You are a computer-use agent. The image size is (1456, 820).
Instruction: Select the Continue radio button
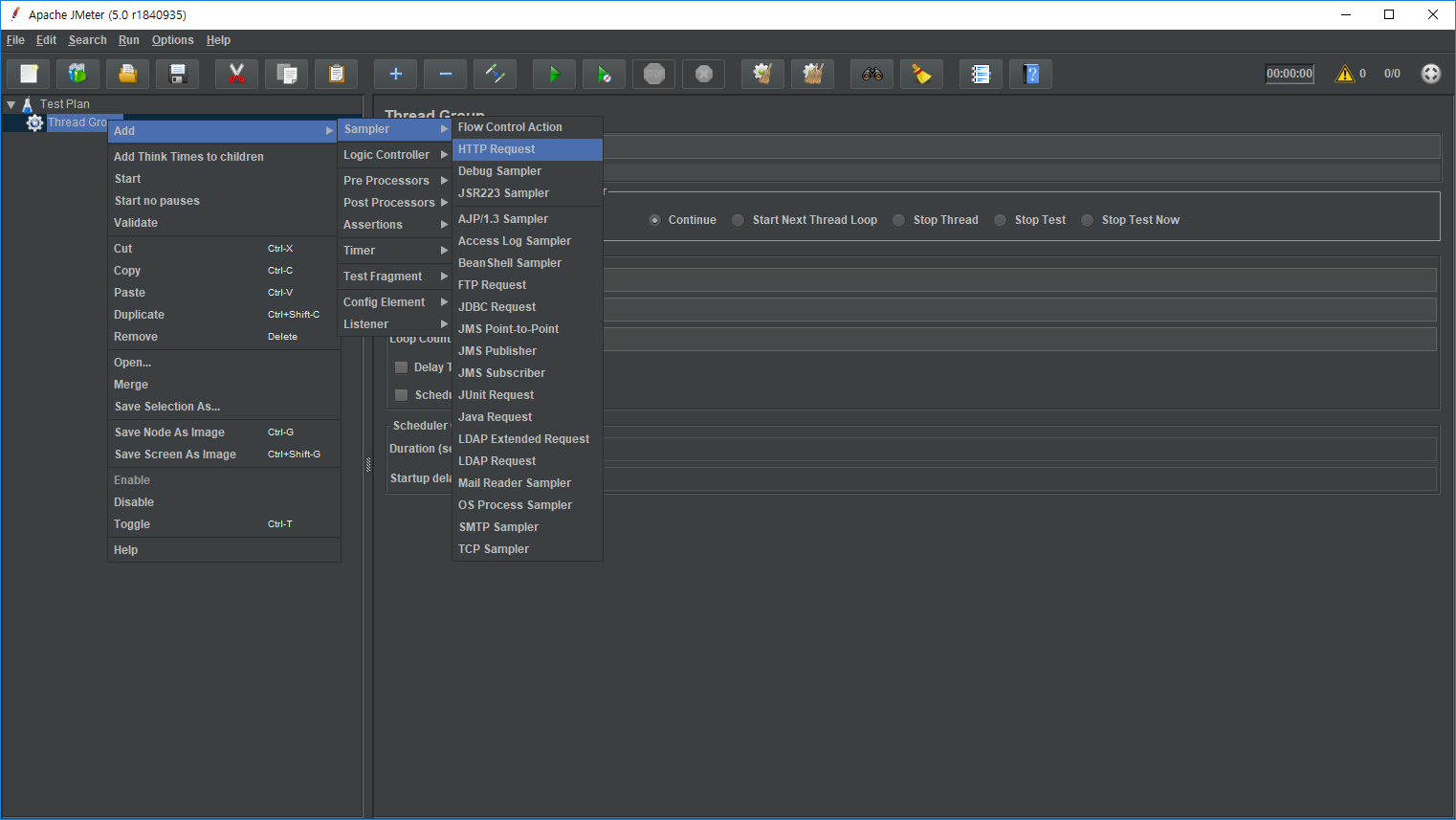tap(654, 220)
